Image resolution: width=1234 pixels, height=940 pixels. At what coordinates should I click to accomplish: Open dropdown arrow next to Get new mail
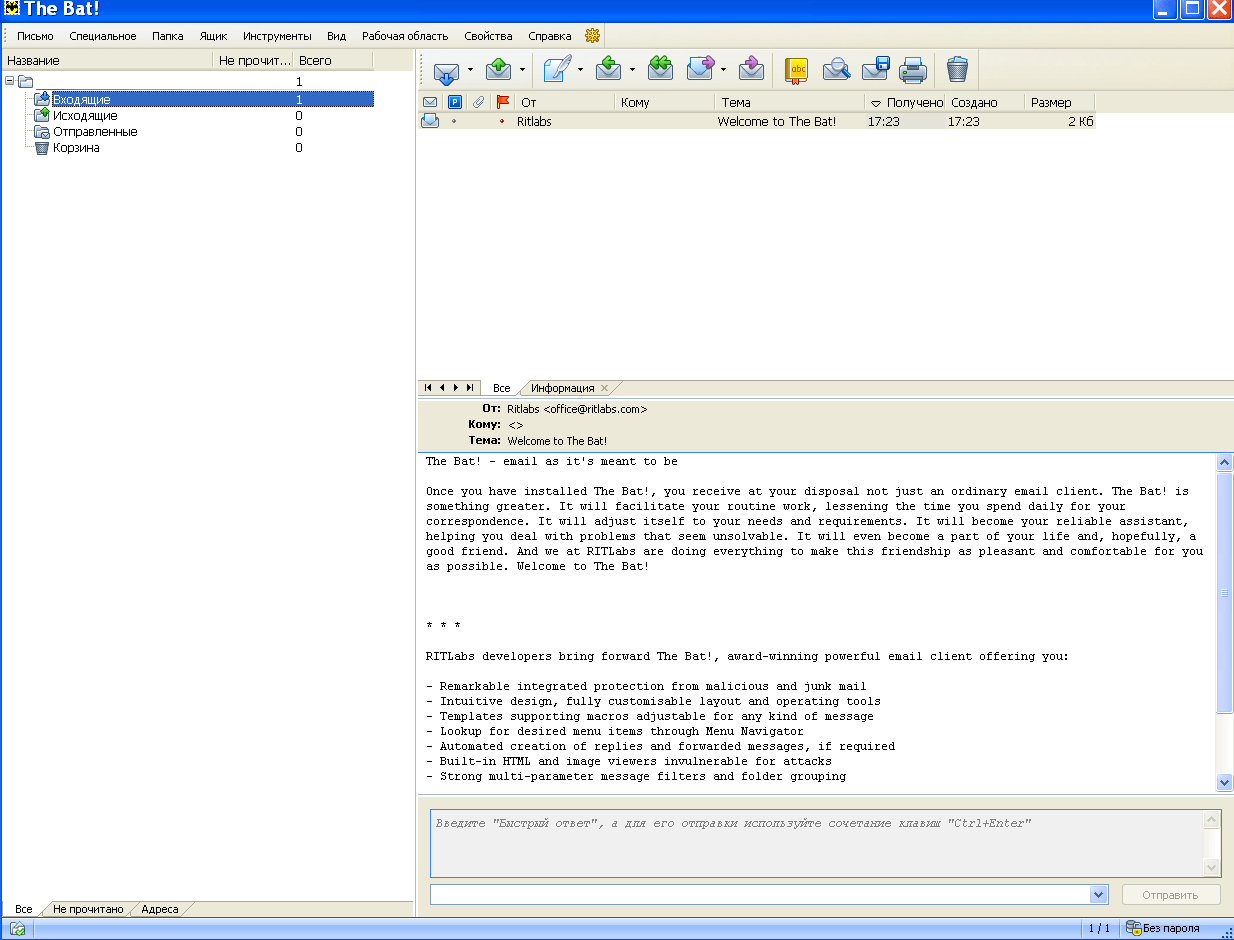[469, 71]
